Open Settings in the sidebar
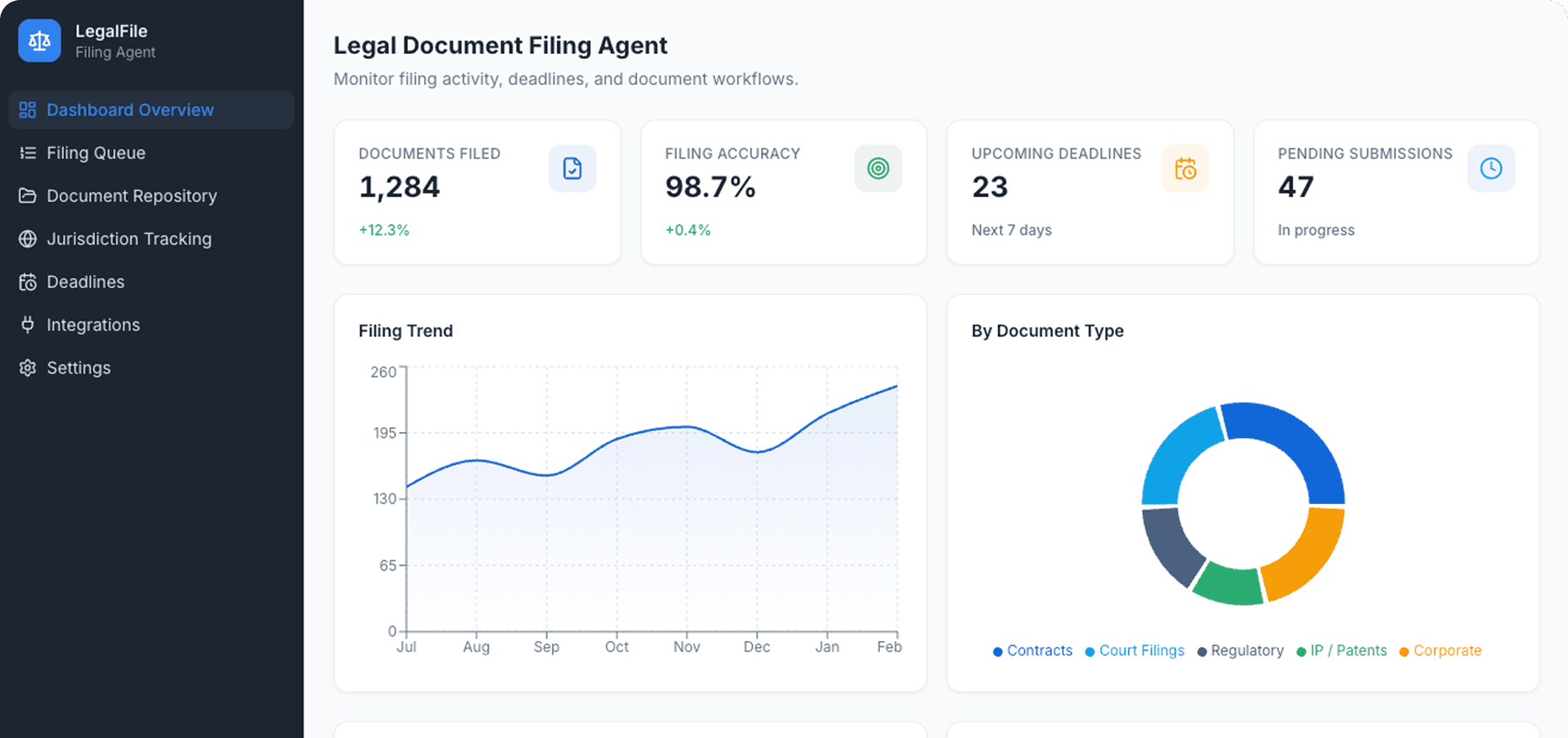The height and width of the screenshot is (738, 1568). 151,367
